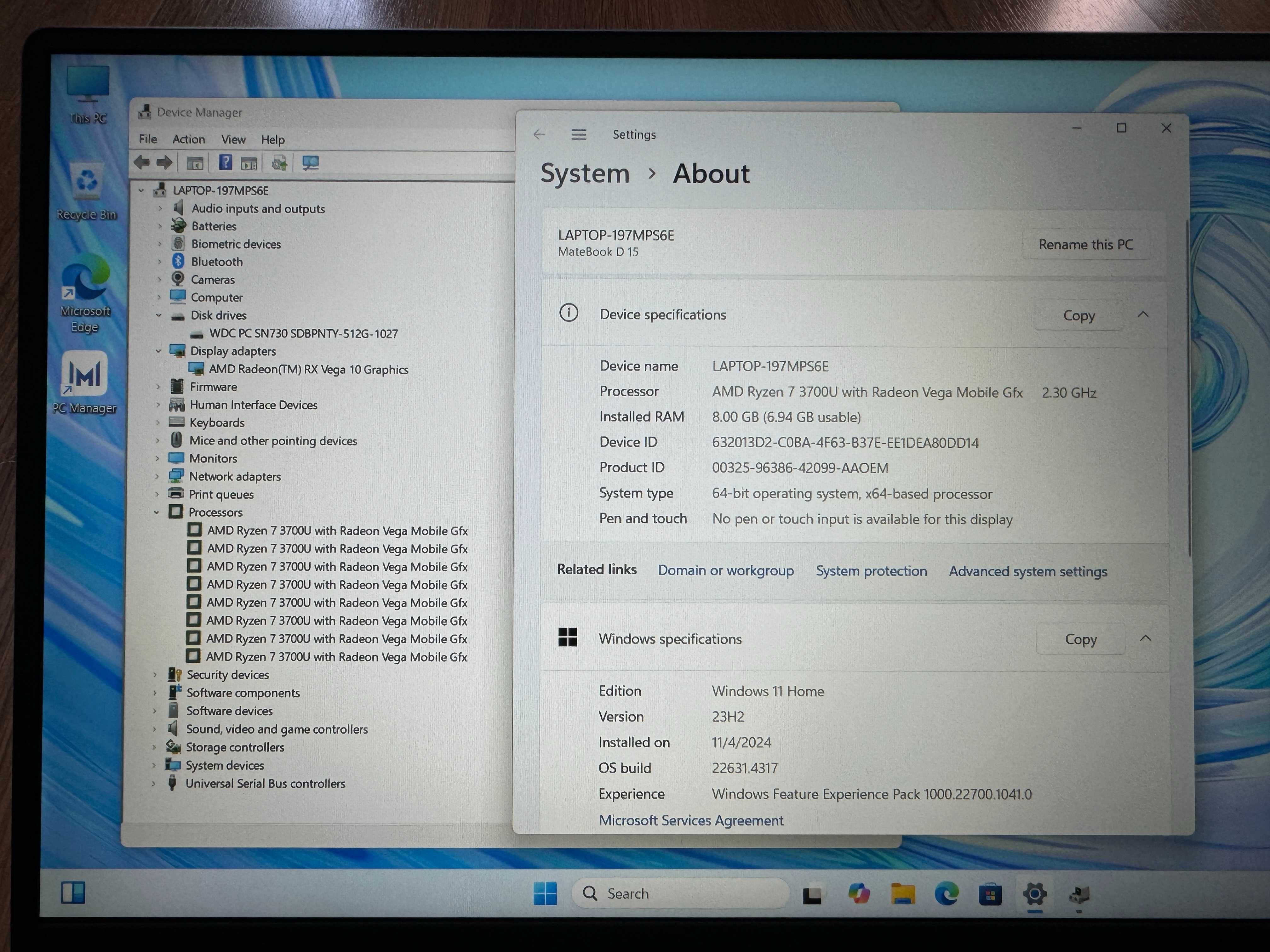Select the Monitors tree item
The width and height of the screenshot is (1270, 952).
pos(213,458)
